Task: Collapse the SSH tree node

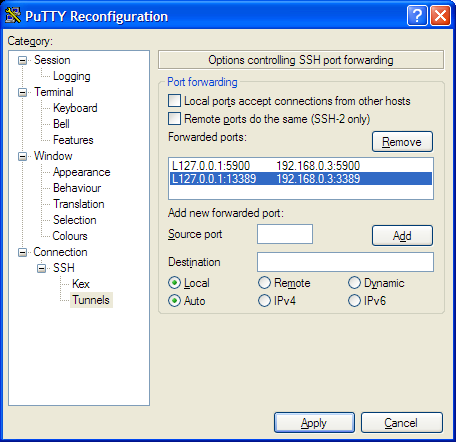Action: (x=42, y=268)
